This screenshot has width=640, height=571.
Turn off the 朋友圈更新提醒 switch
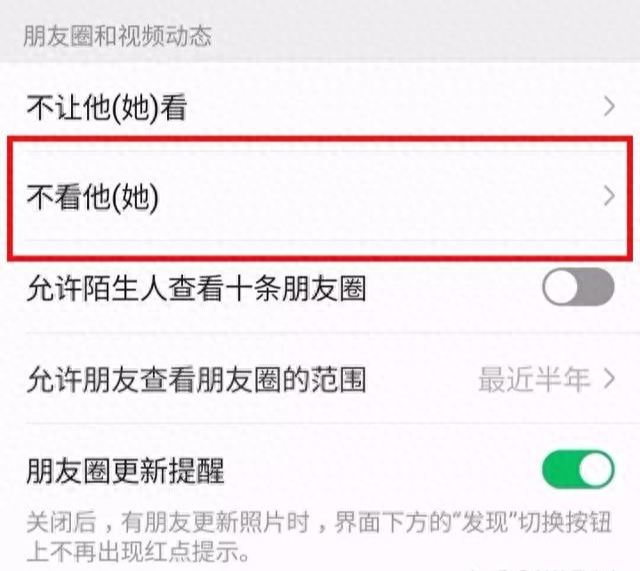tap(578, 469)
